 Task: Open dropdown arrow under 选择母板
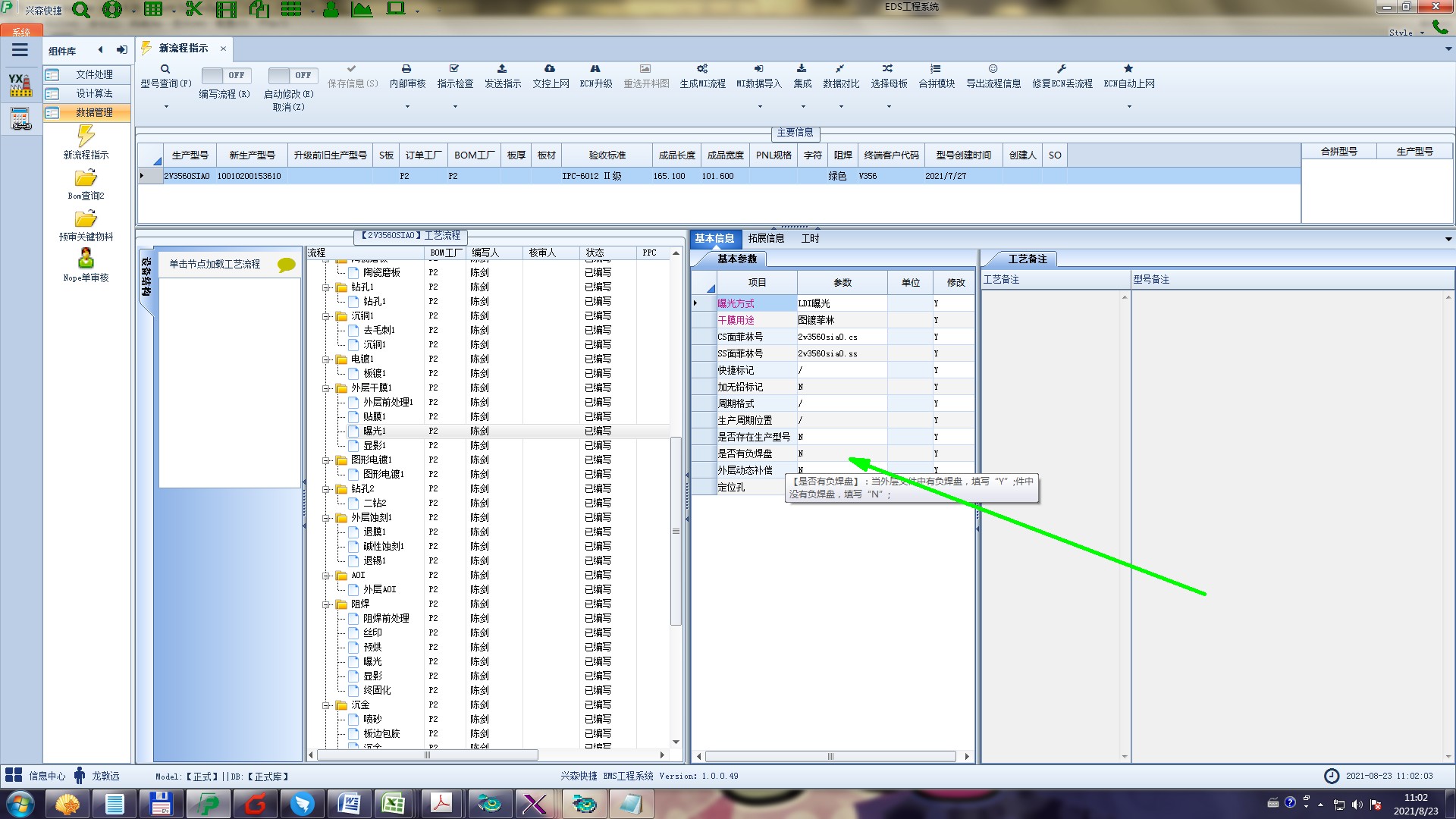889,106
